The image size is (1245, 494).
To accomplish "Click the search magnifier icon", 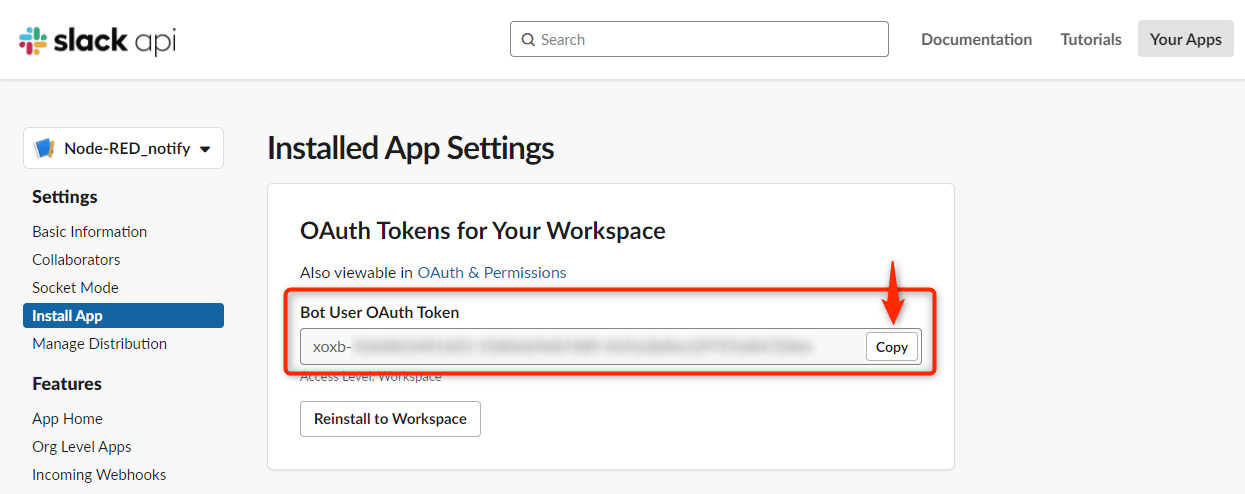I will point(528,40).
